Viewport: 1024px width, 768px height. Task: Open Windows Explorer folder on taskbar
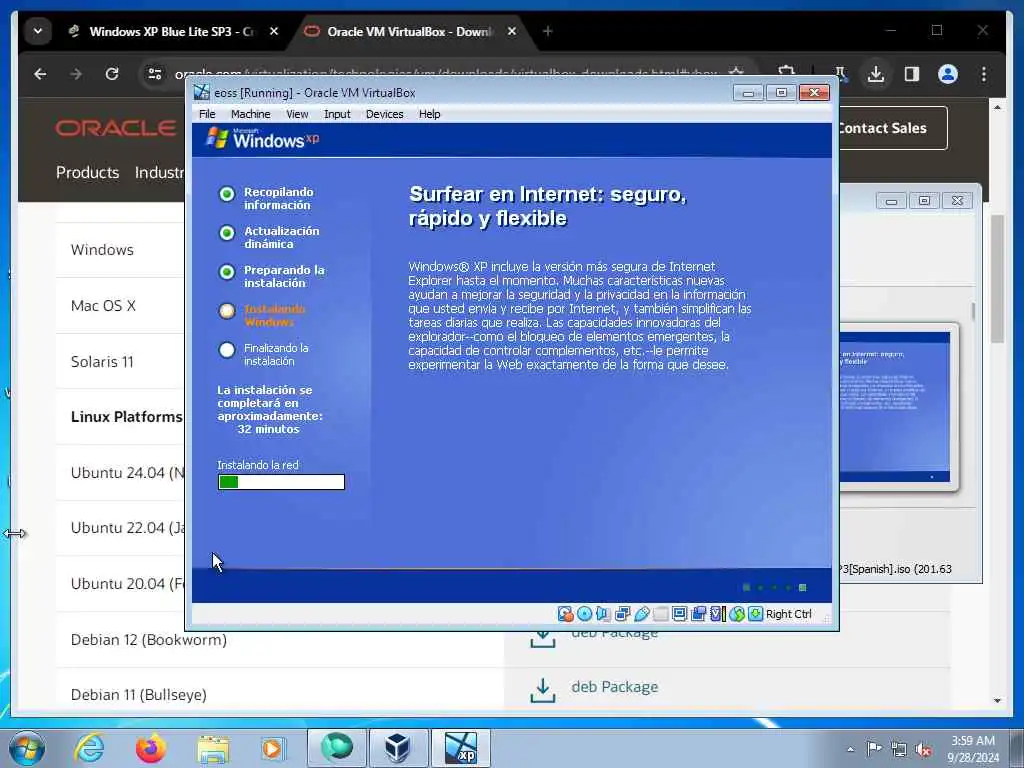click(x=213, y=748)
